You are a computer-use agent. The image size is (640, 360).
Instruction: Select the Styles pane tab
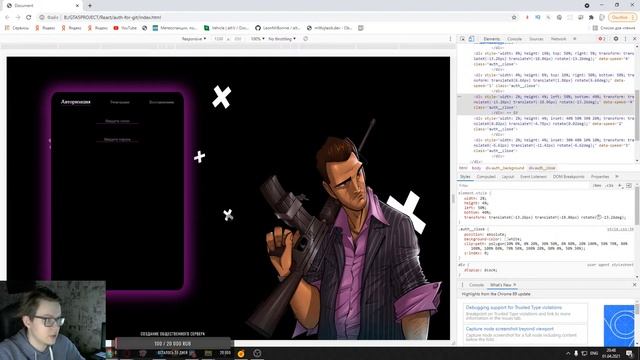click(465, 177)
